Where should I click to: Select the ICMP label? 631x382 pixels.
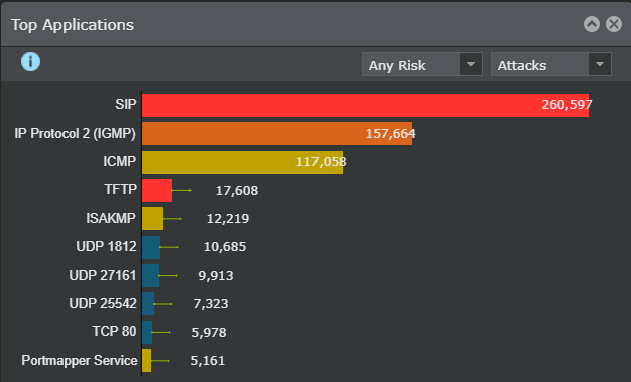[x=120, y=161]
